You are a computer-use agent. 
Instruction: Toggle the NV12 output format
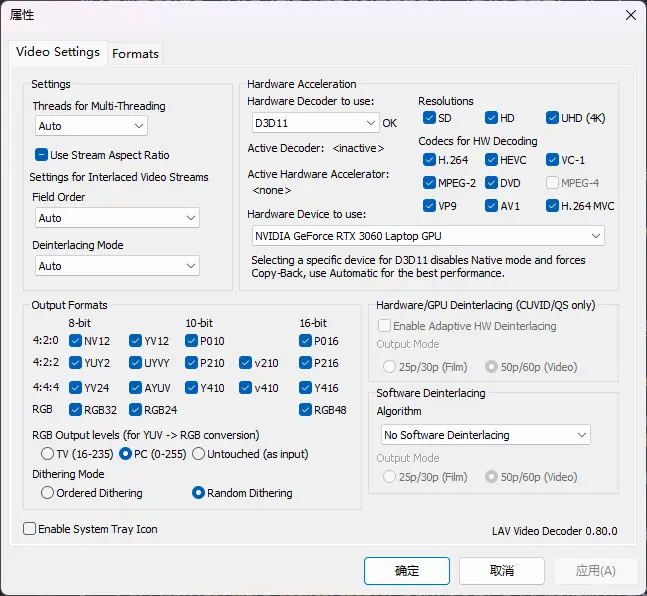point(76,341)
